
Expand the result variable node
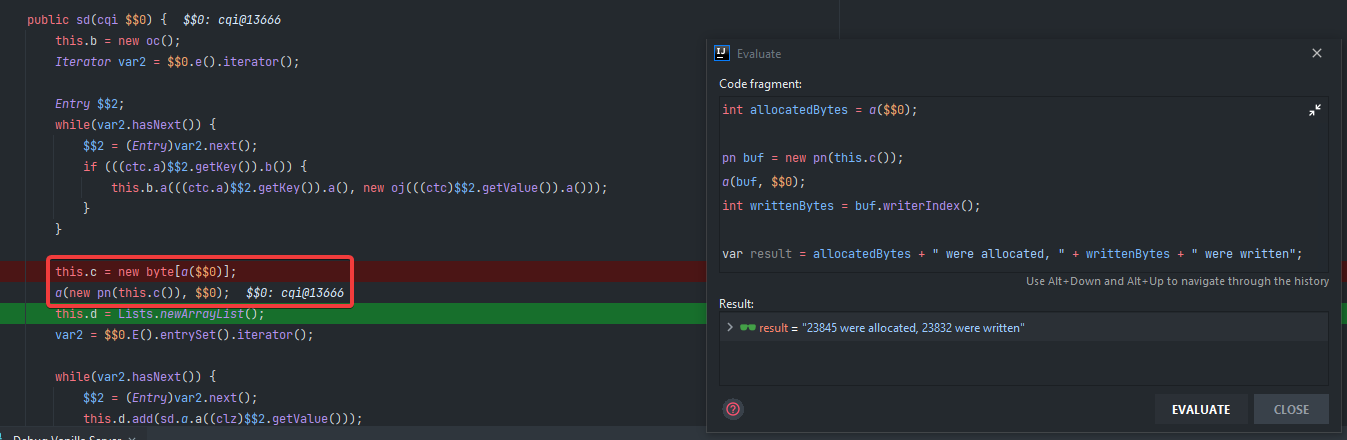point(729,328)
